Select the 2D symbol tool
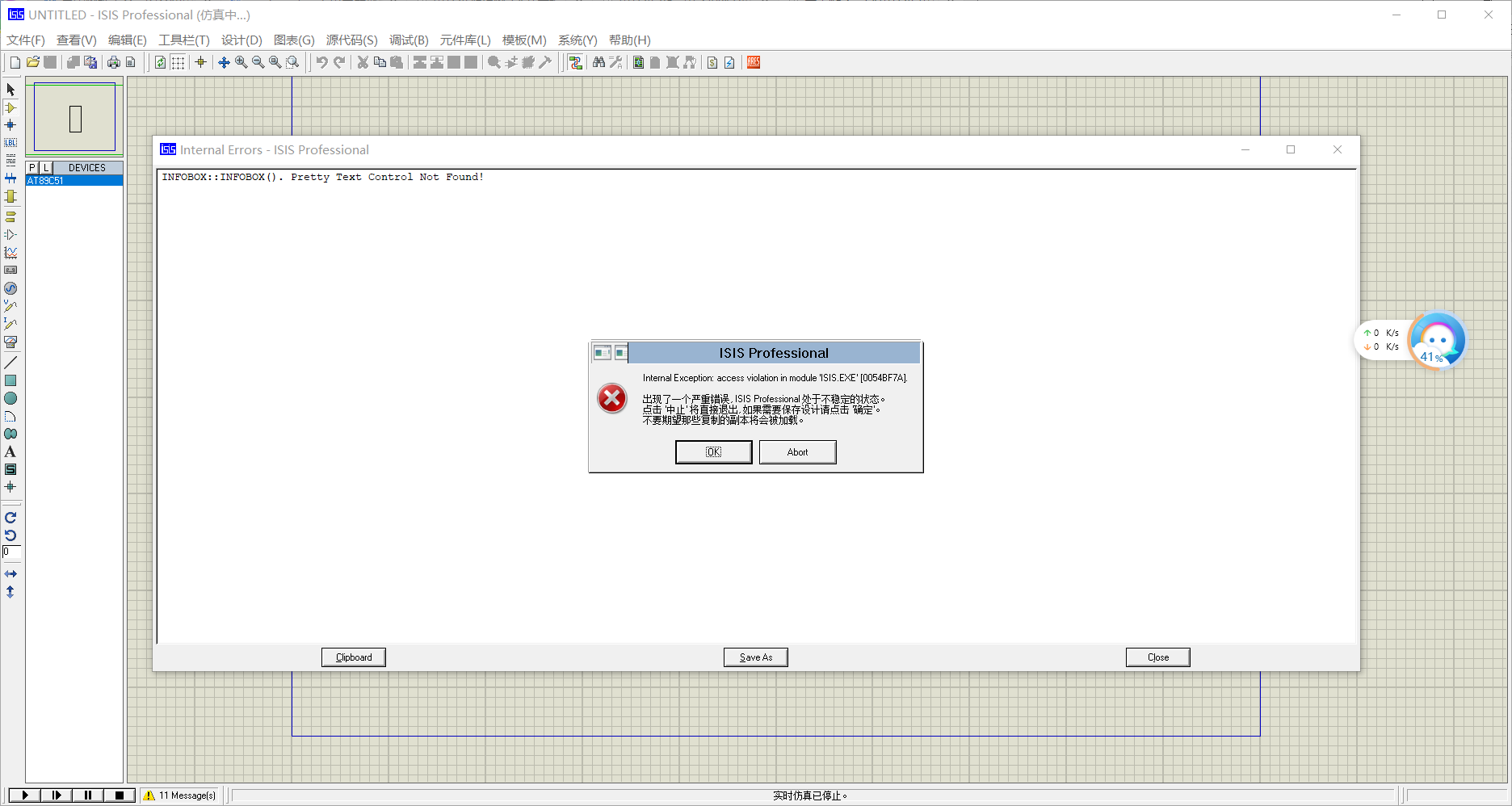The image size is (1512, 806). [10, 469]
